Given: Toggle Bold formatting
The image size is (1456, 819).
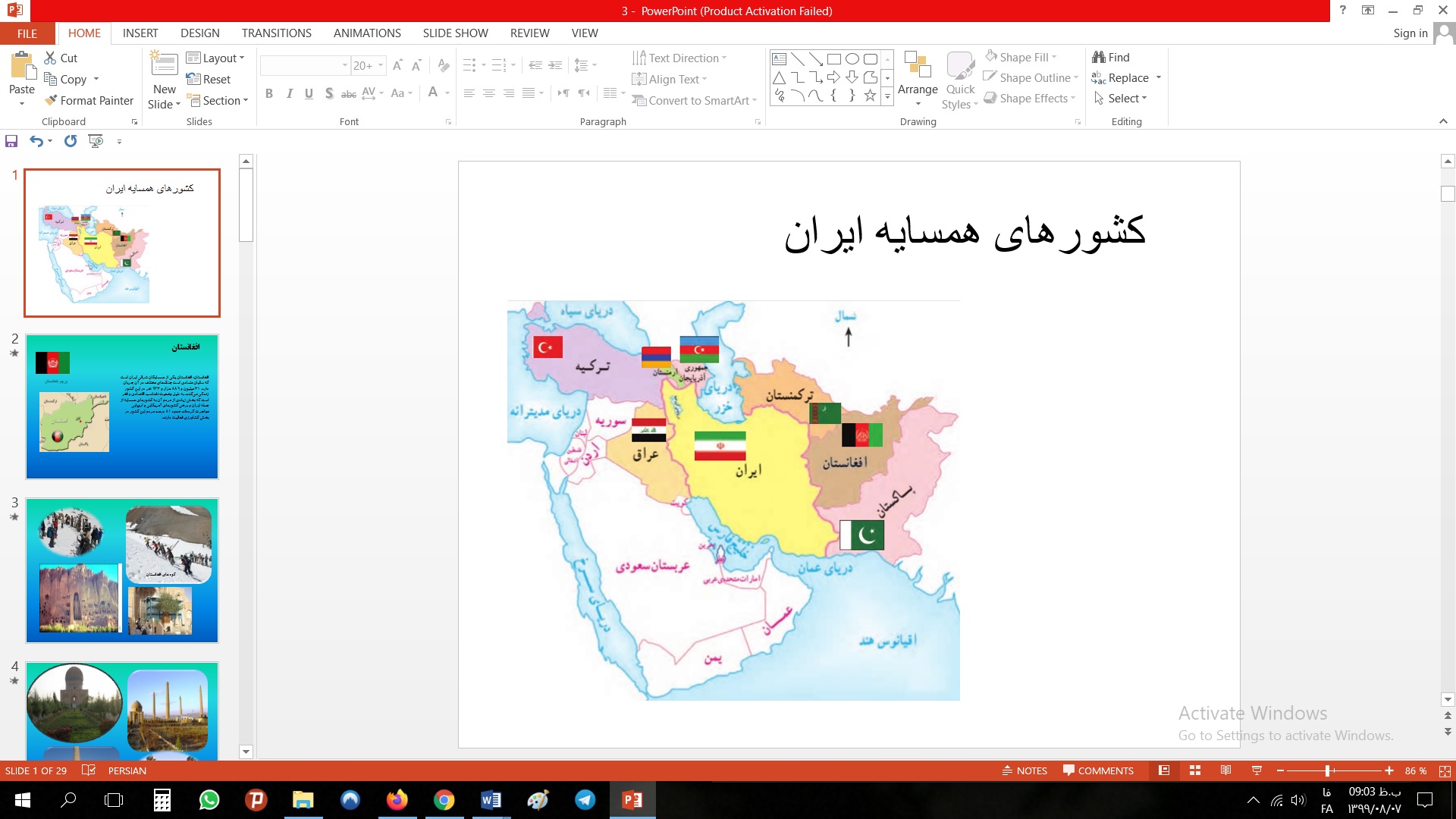Looking at the screenshot, I should 269,93.
